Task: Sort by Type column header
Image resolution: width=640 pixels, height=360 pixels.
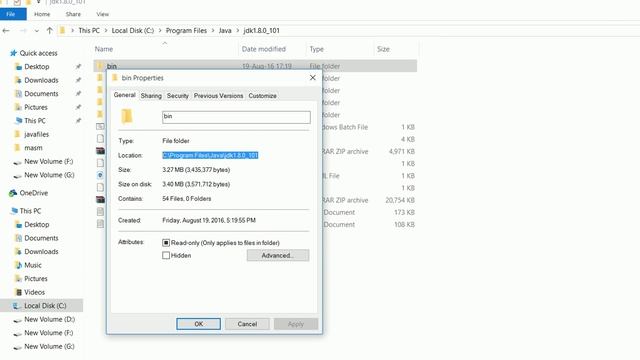Action: point(316,49)
